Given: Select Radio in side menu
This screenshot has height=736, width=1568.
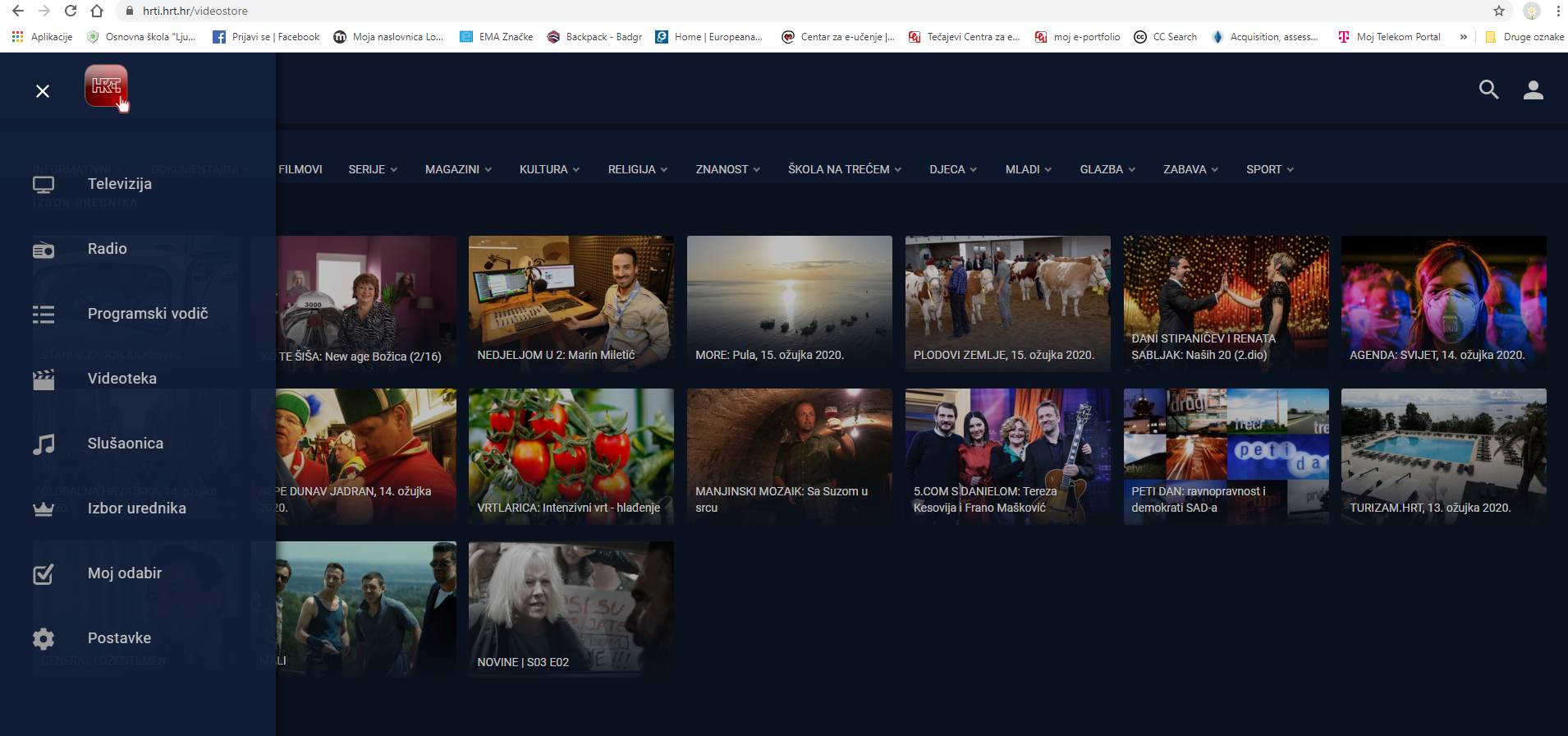Looking at the screenshot, I should tap(108, 249).
